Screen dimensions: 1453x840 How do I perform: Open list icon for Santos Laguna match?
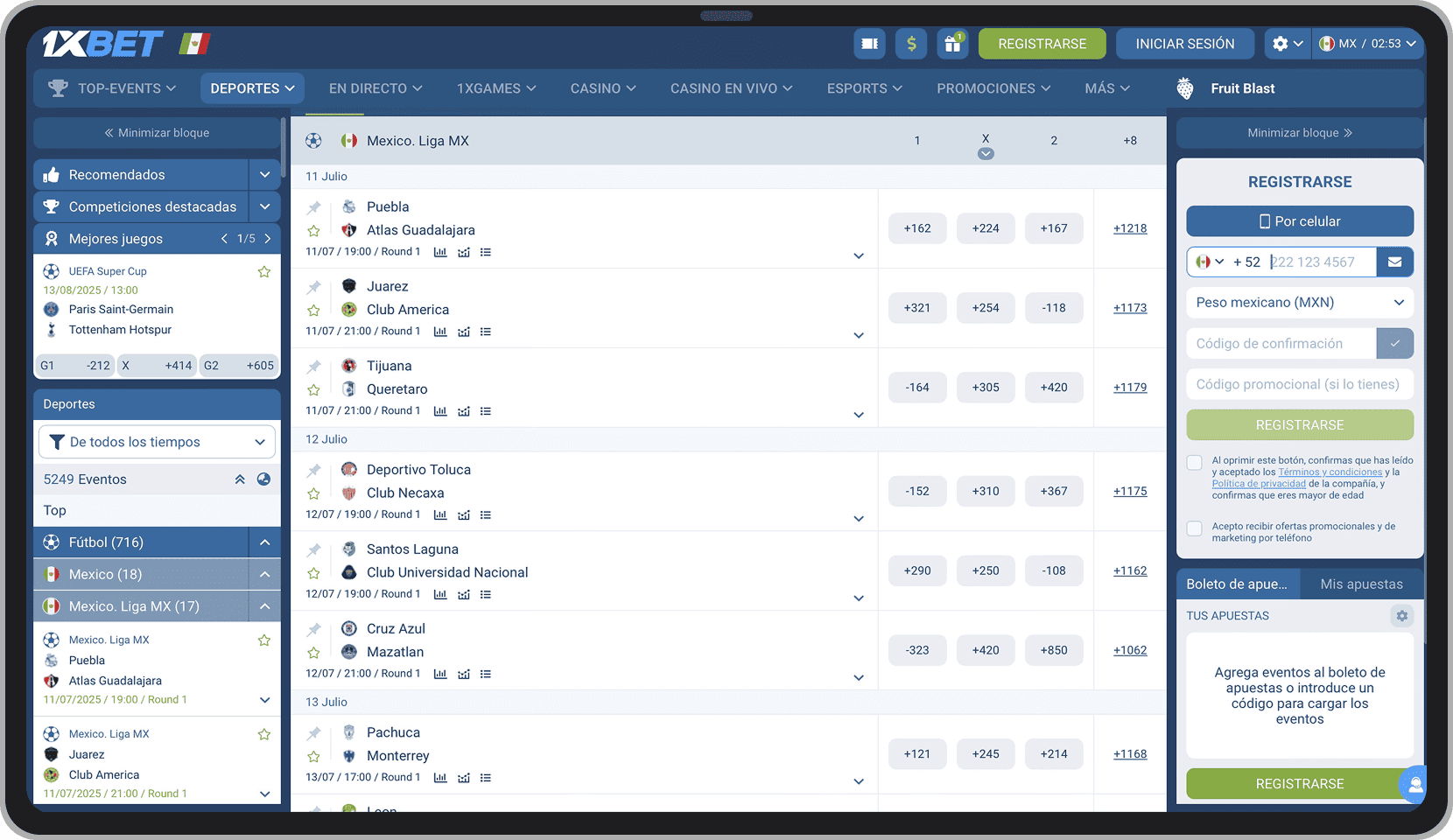pos(486,595)
